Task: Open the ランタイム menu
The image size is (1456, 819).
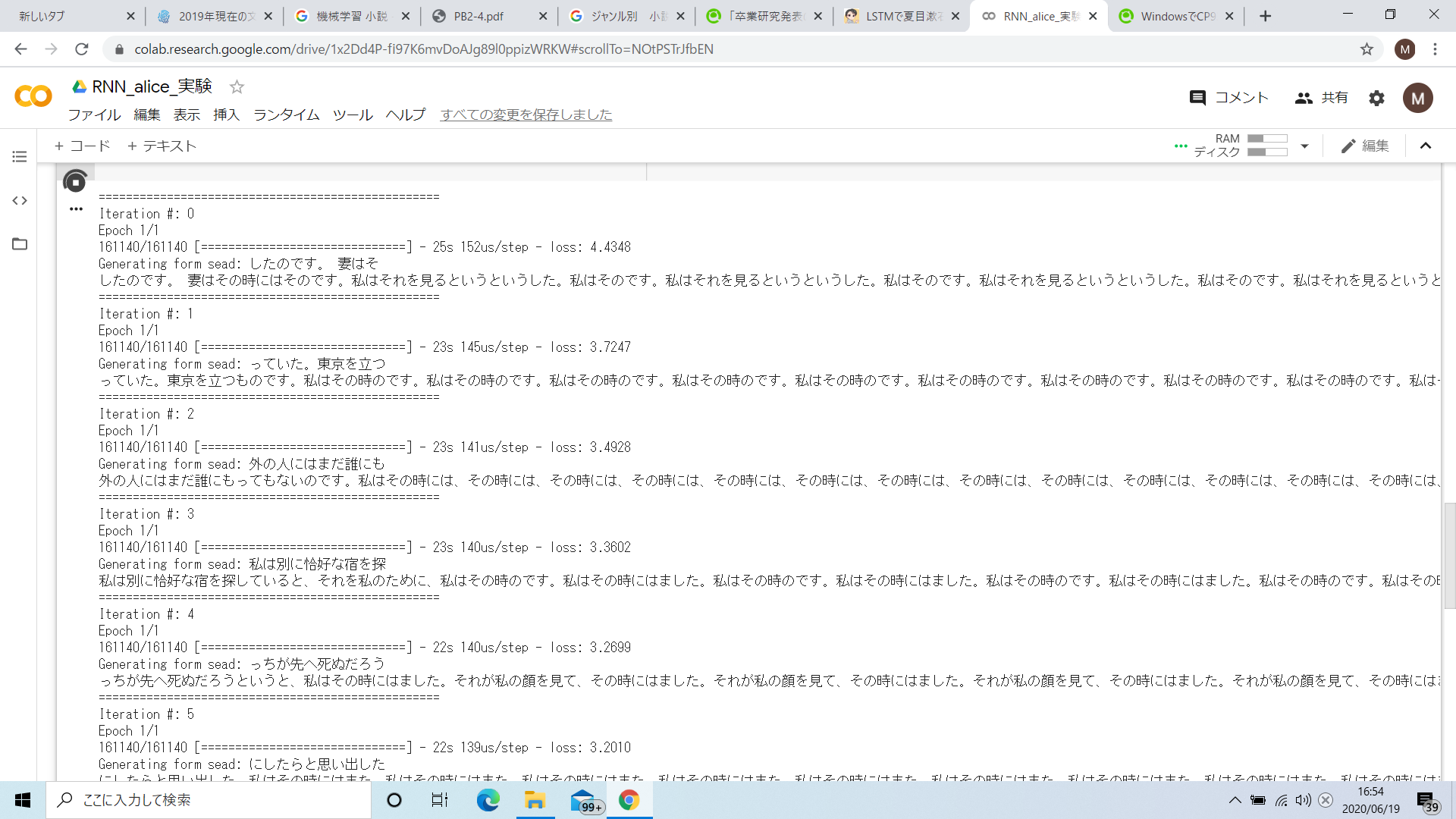Action: [x=286, y=115]
